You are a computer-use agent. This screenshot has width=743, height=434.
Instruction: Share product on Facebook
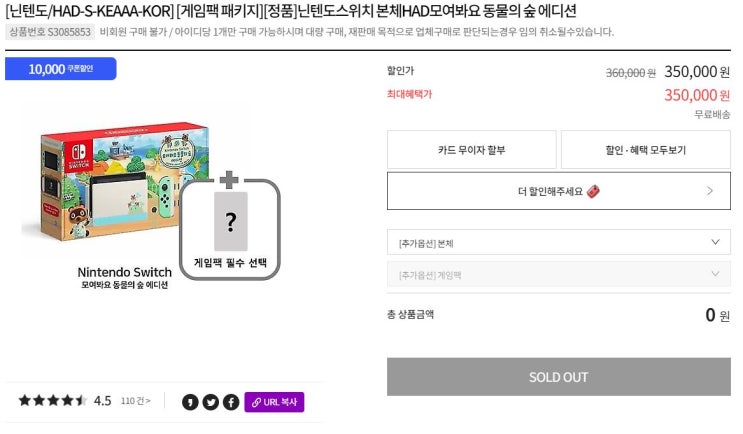click(x=231, y=402)
